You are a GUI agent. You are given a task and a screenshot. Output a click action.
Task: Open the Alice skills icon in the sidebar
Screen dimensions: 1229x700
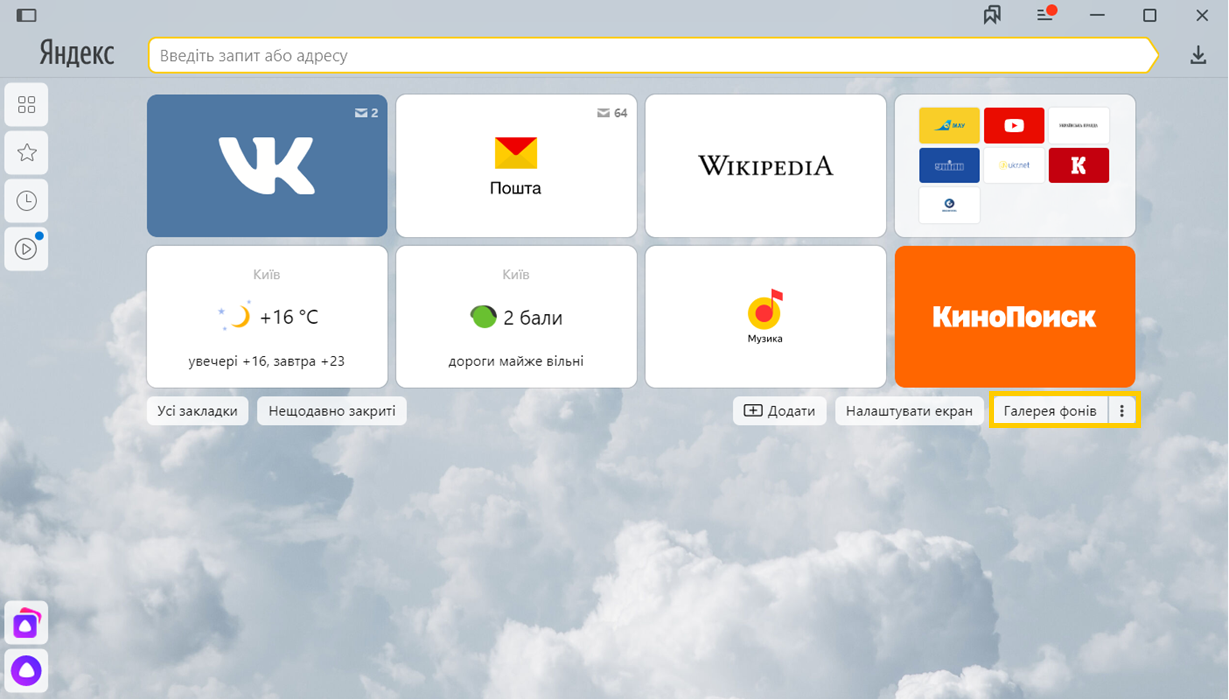tap(27, 624)
